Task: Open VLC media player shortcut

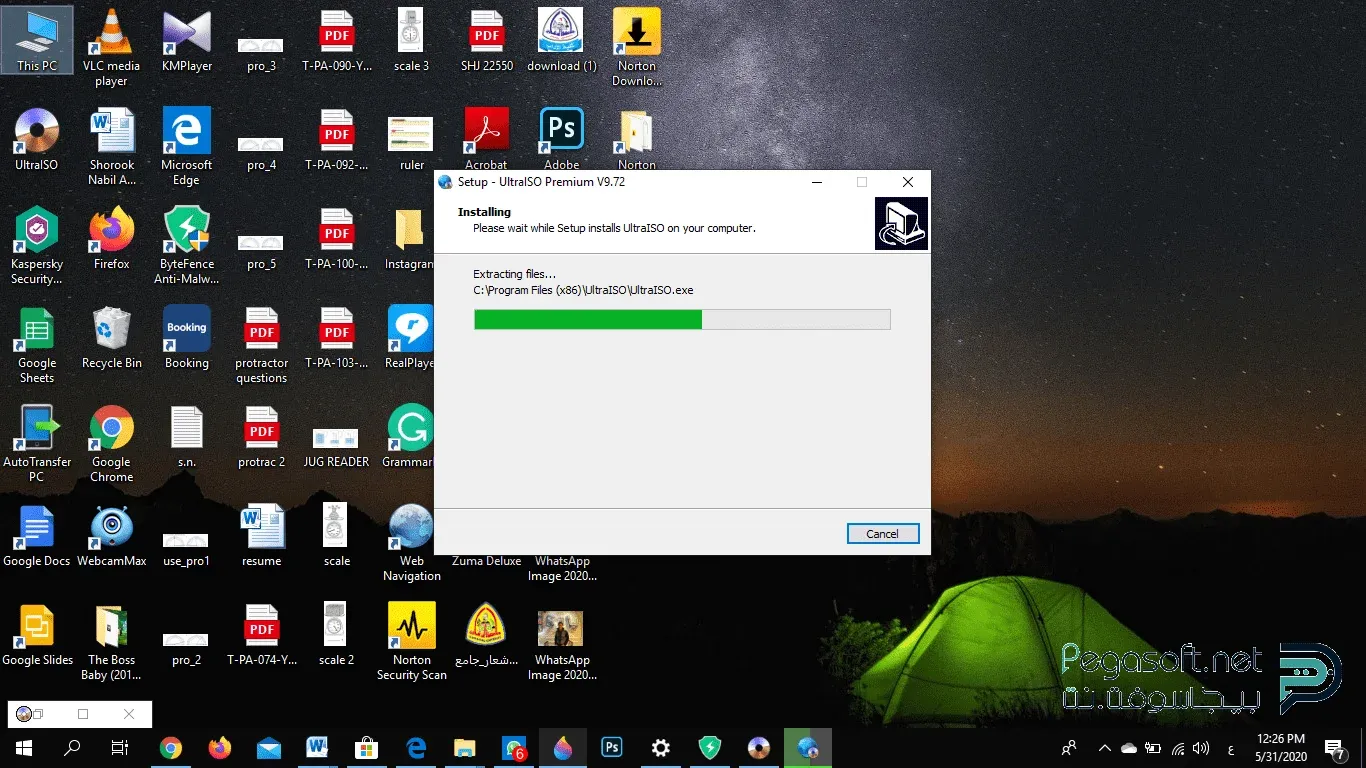Action: pos(111,48)
